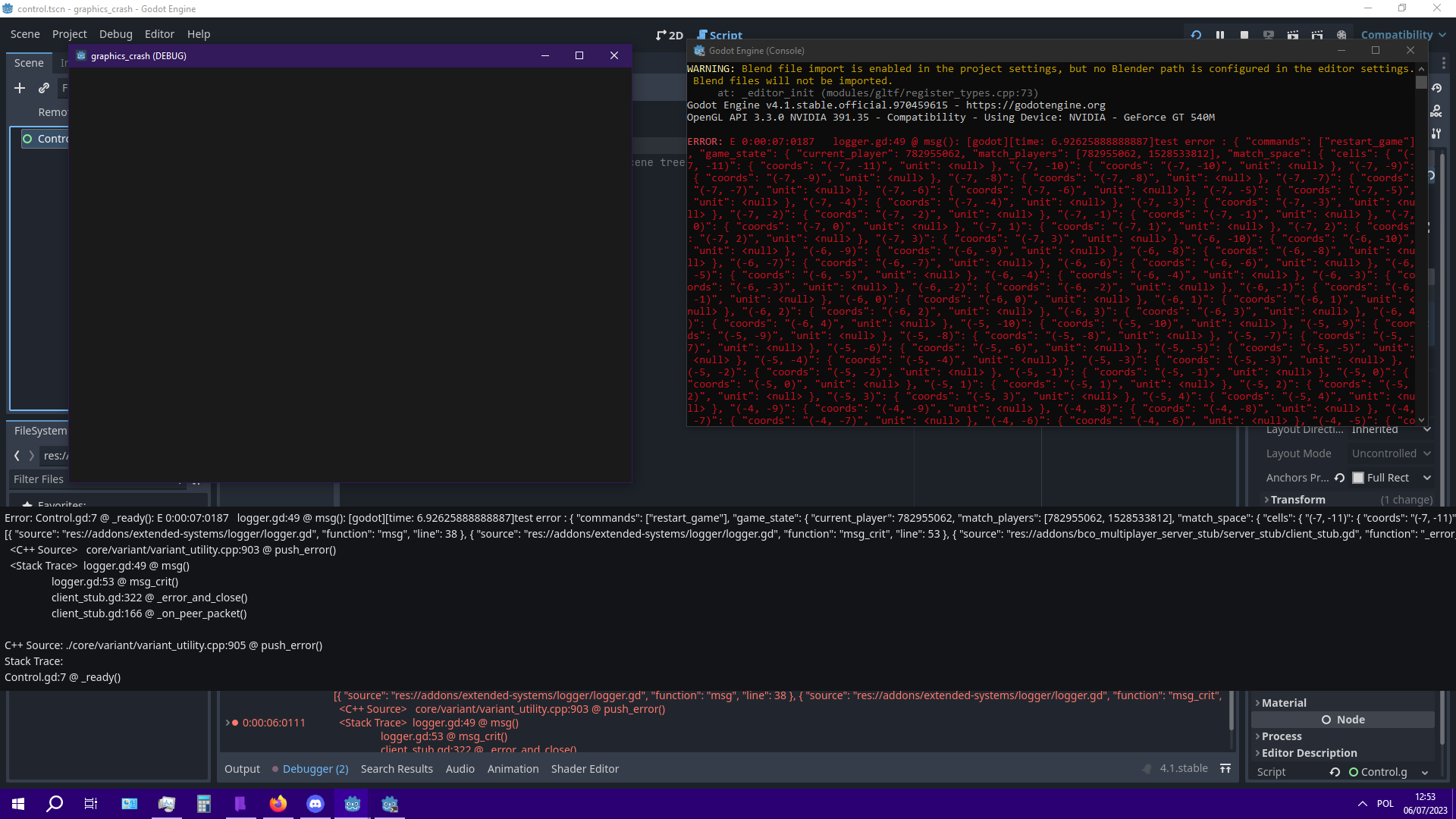The height and width of the screenshot is (819, 1456).
Task: Stop the running project
Action: pyautogui.click(x=1244, y=34)
